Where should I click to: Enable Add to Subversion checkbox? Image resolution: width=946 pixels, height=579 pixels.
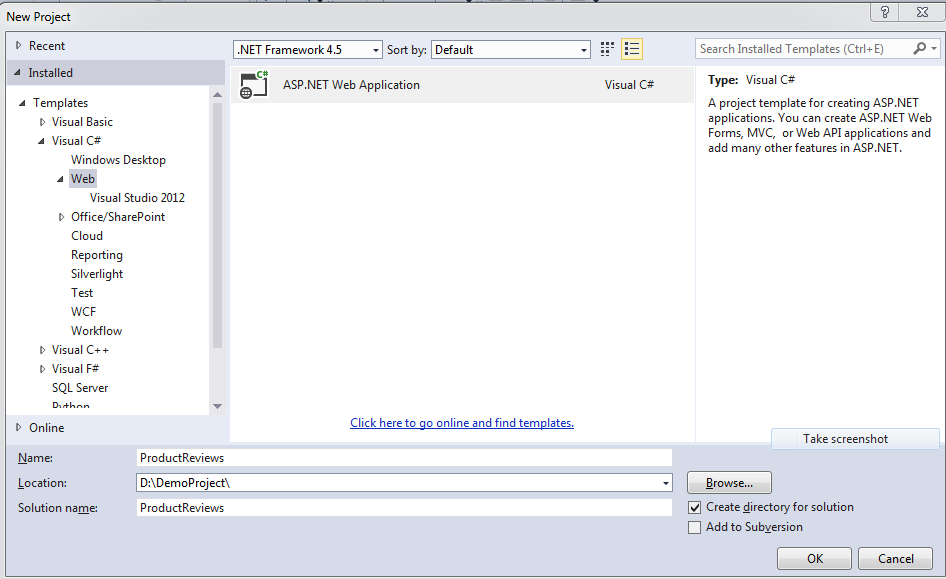(694, 527)
